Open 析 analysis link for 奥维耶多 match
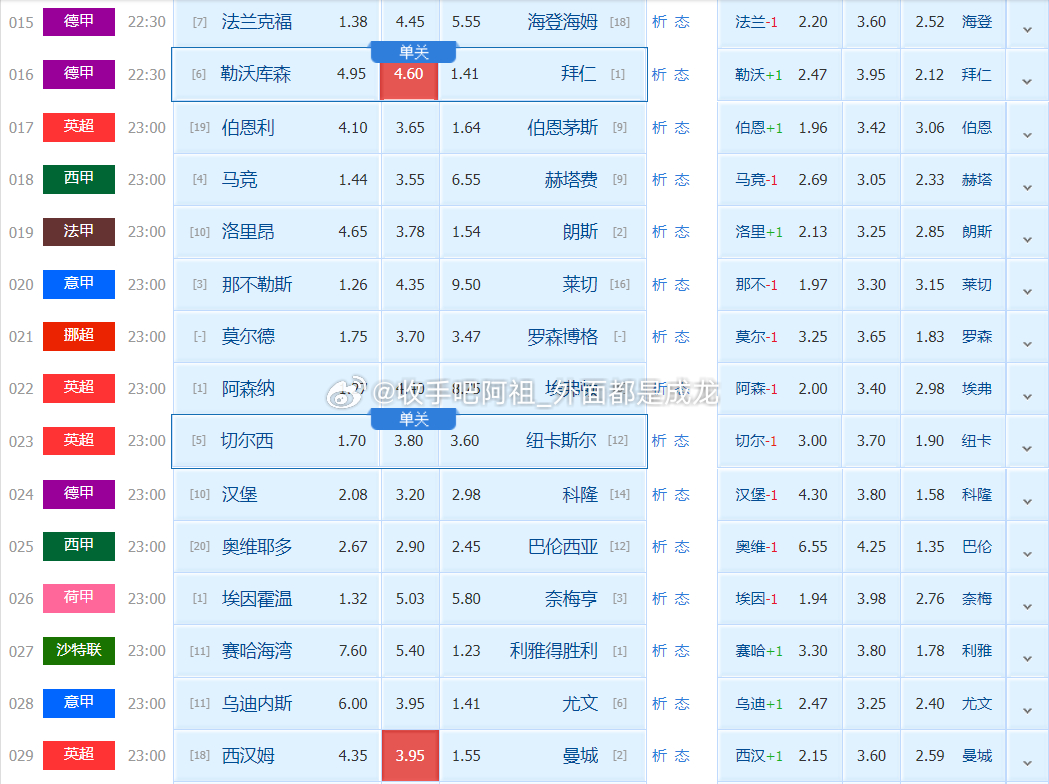The image size is (1049, 784). click(x=660, y=547)
